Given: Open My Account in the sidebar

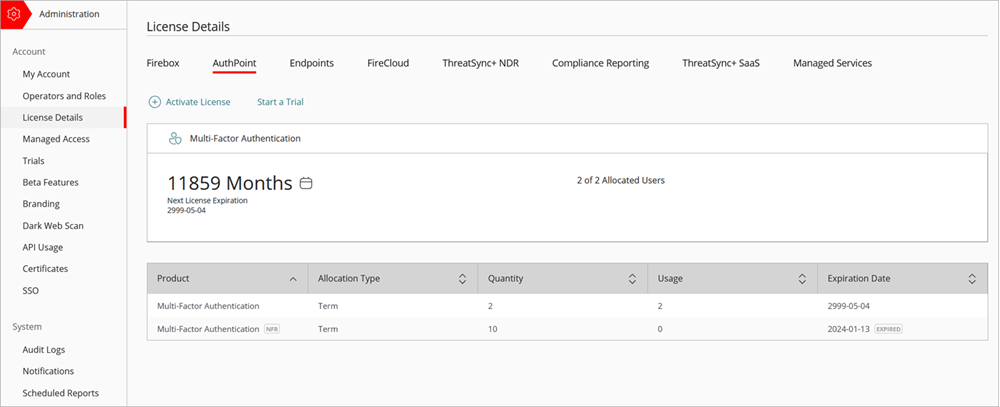Looking at the screenshot, I should 47,74.
